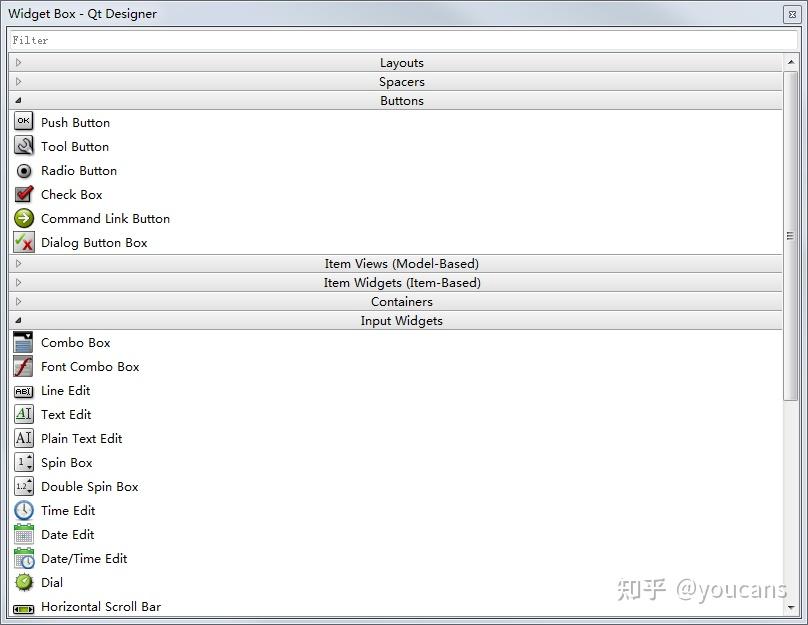Click the Item Views (Model-Based) header
Viewport: 808px width, 625px height.
click(x=395, y=263)
